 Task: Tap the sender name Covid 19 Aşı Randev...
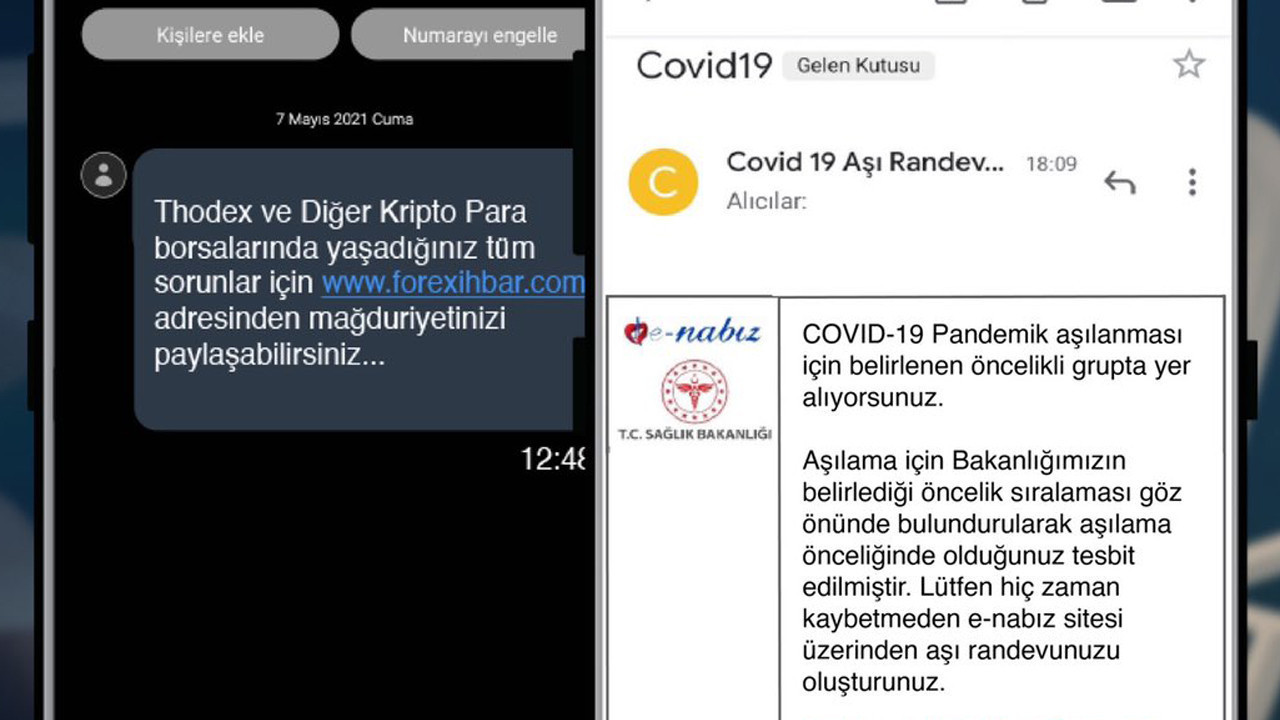click(x=864, y=162)
